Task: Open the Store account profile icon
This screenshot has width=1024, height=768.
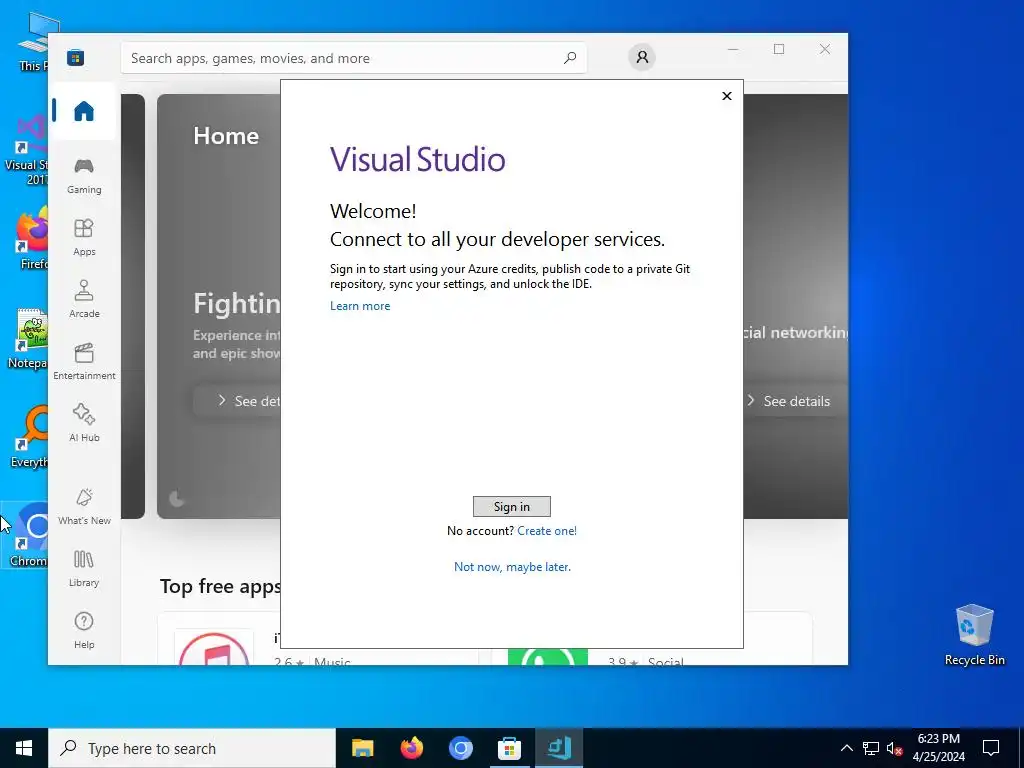Action: point(642,57)
